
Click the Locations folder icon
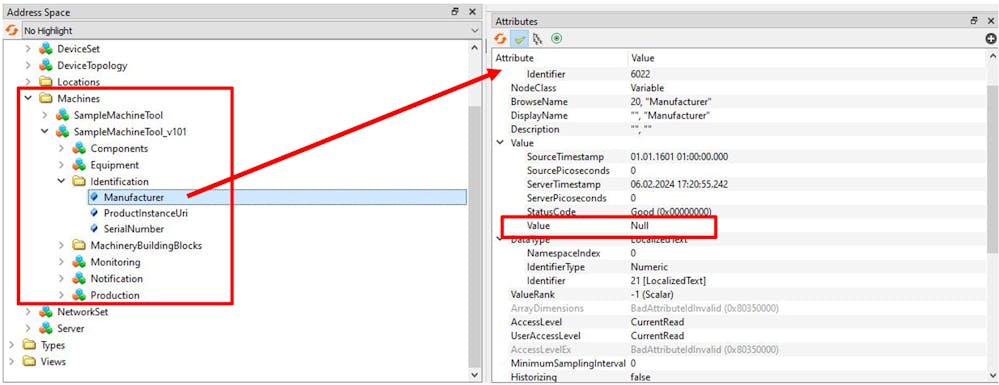(45, 82)
